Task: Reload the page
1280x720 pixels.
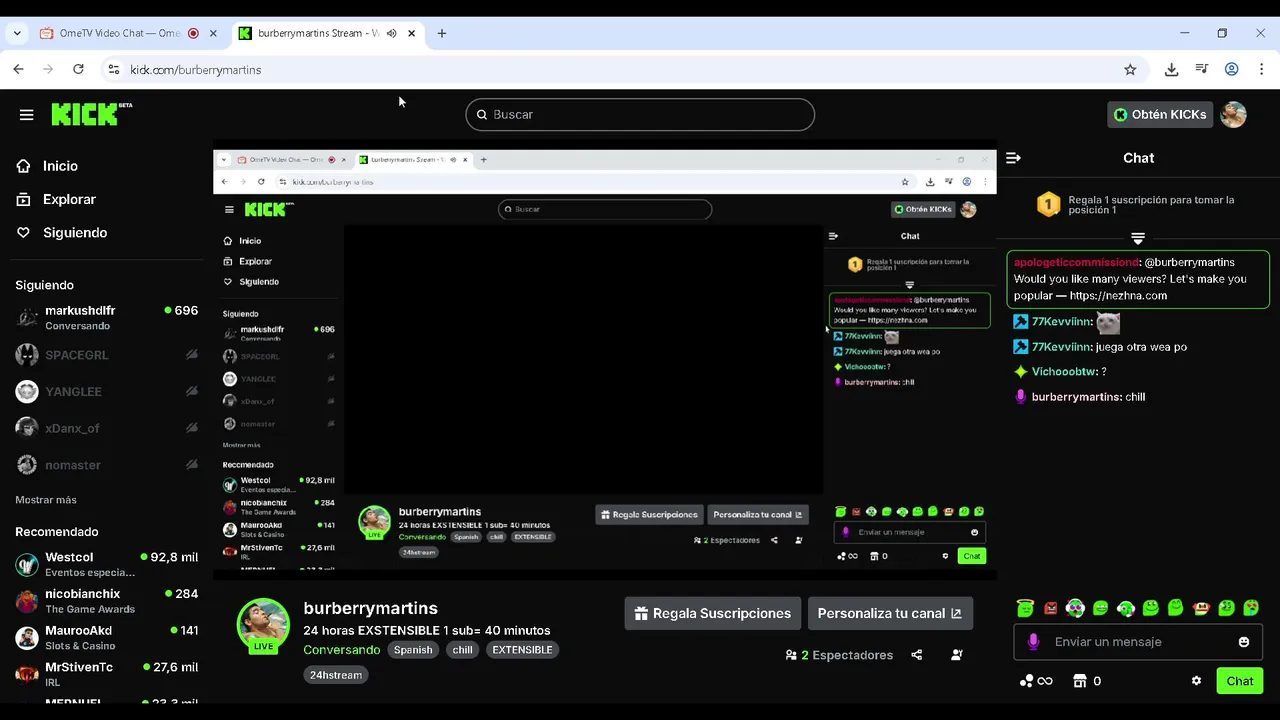Action: click(x=78, y=69)
